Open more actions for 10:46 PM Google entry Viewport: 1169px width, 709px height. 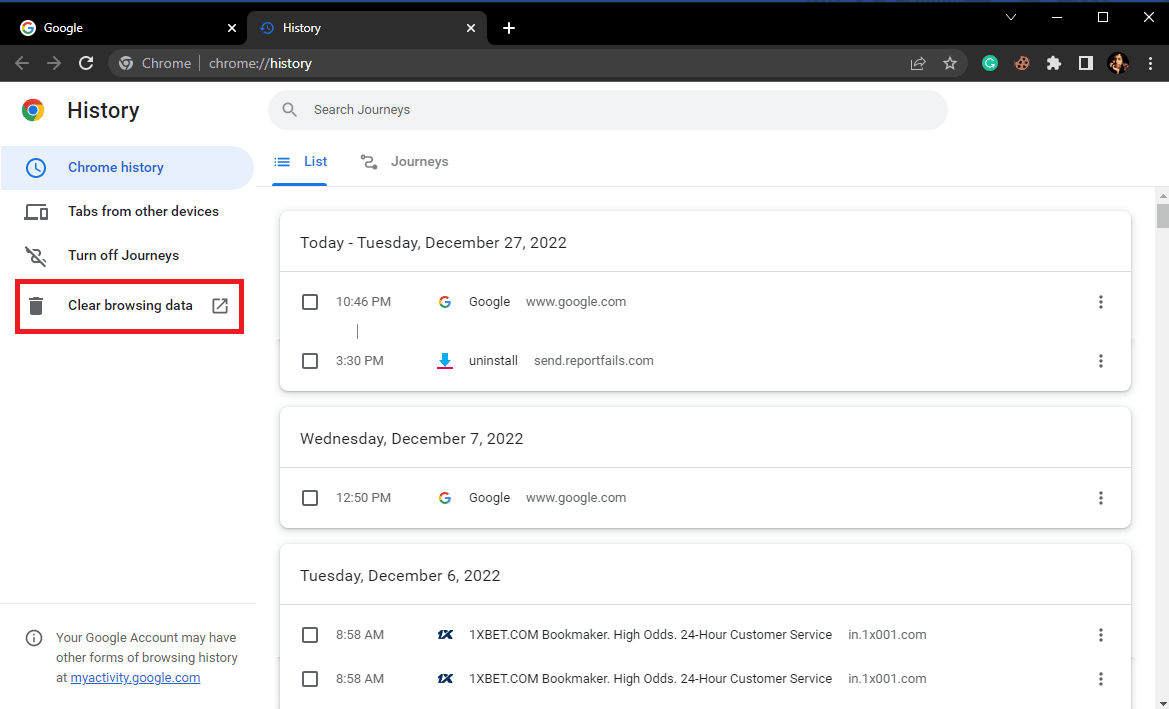coord(1100,302)
